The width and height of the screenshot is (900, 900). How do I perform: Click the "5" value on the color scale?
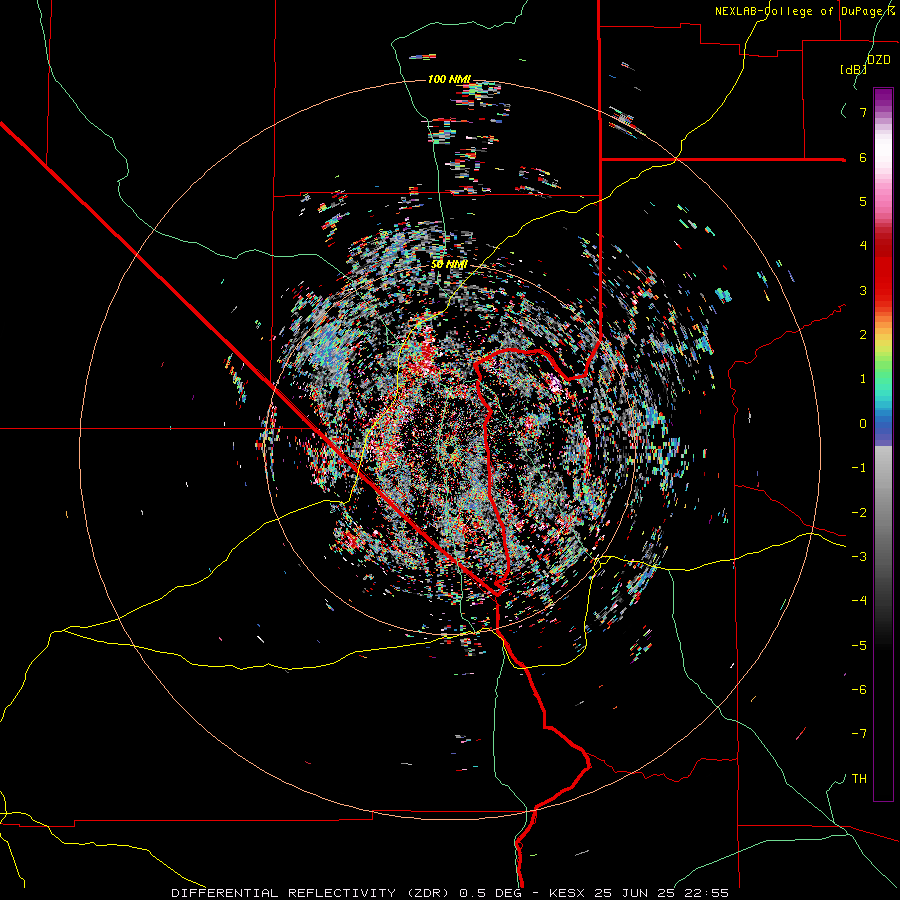(x=863, y=201)
